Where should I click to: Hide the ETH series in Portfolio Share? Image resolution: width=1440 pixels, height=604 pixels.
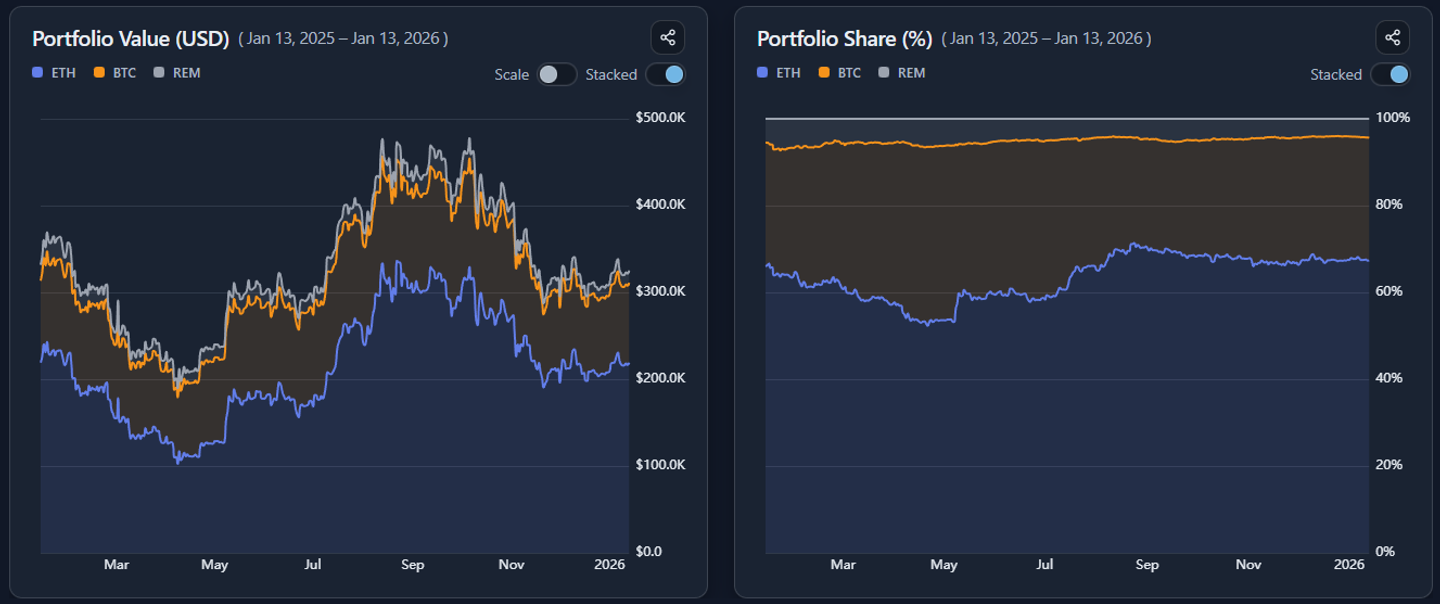point(779,73)
